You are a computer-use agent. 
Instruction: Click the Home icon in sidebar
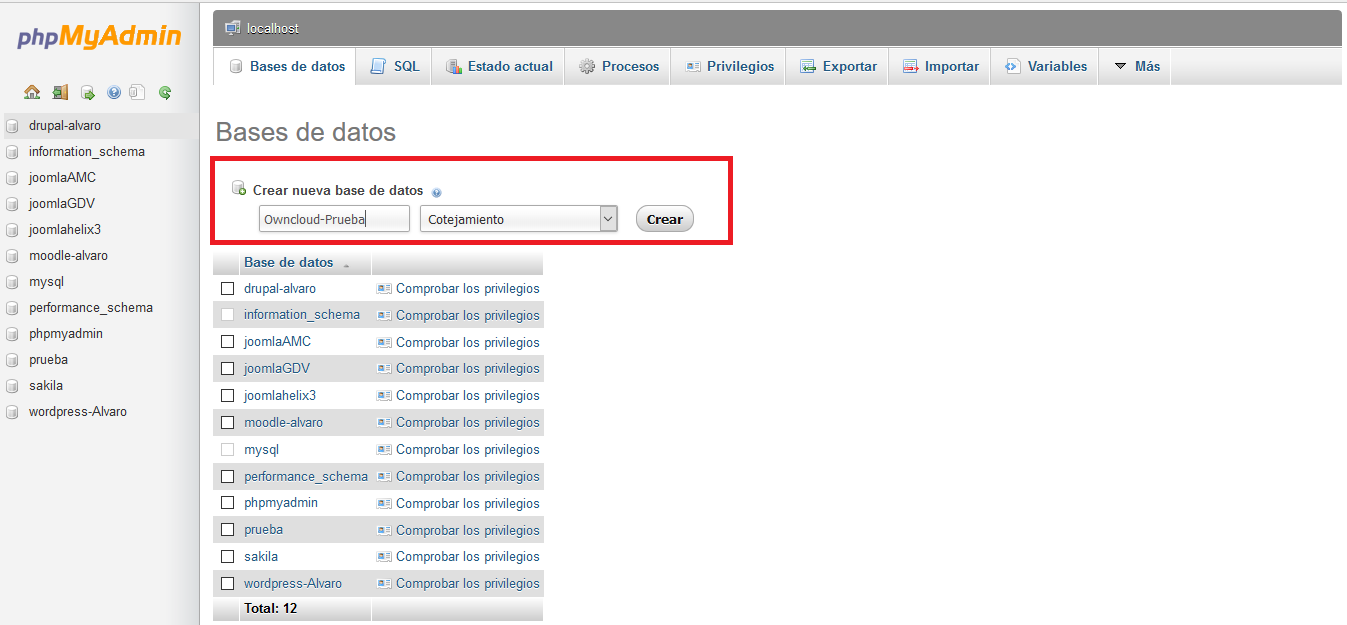32,93
